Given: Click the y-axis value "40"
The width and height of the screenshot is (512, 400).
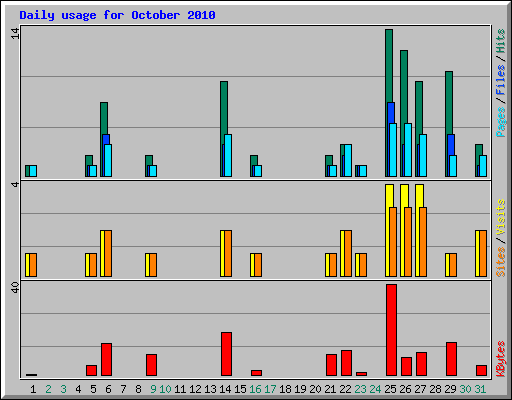Looking at the screenshot, I should click(x=15, y=288).
